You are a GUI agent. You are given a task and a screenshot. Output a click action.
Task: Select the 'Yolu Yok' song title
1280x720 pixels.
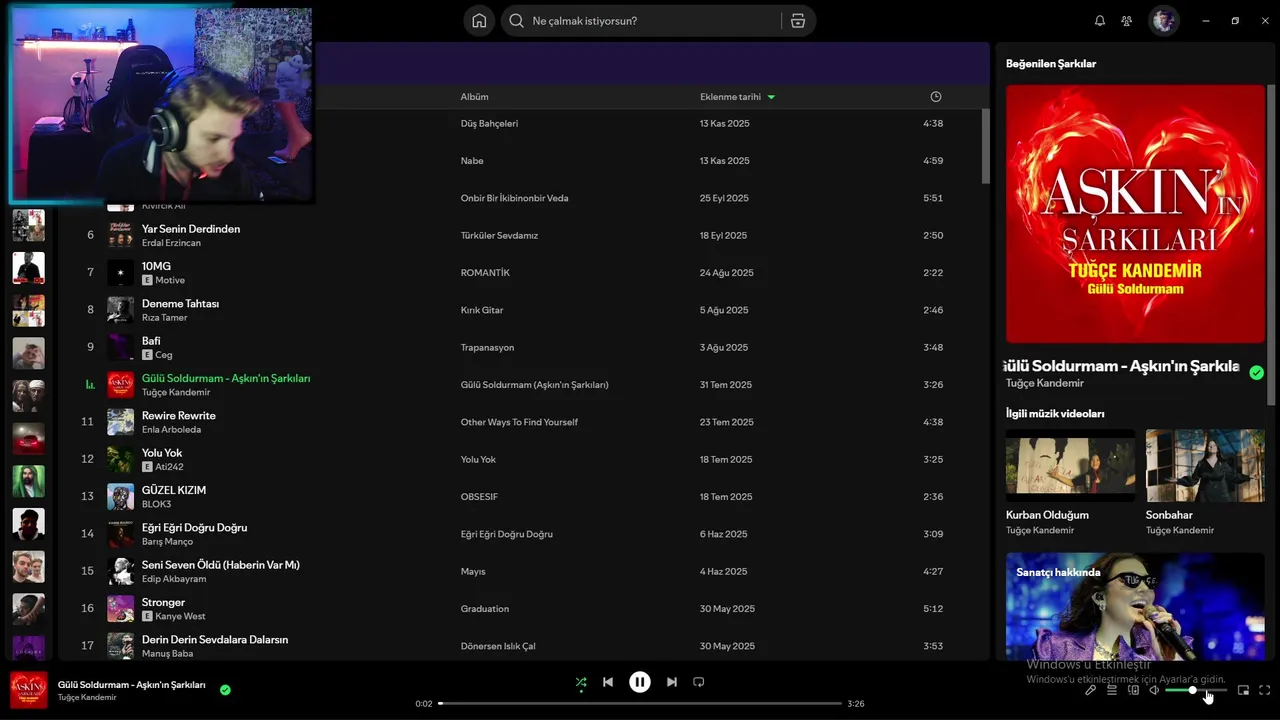pyautogui.click(x=162, y=453)
